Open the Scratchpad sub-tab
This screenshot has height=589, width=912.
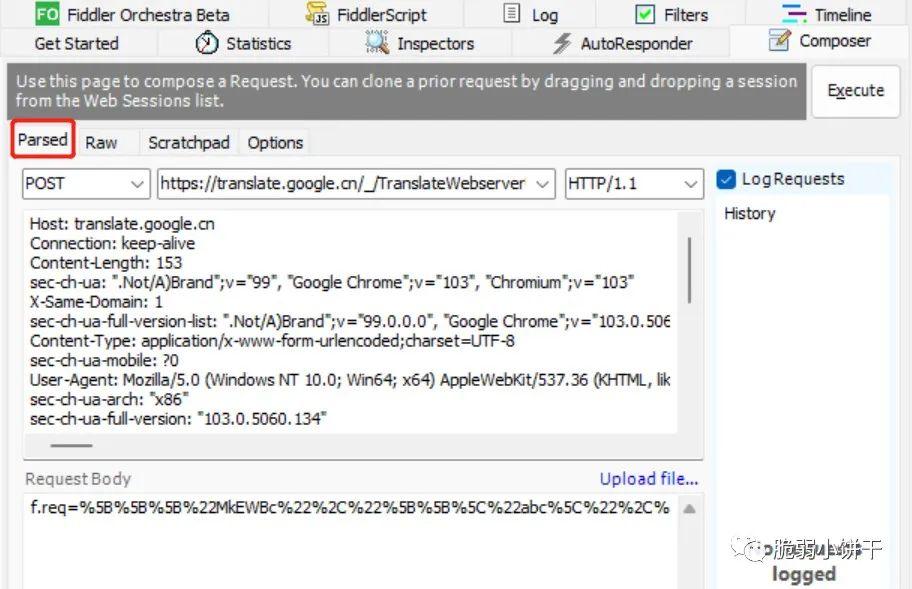coord(188,142)
